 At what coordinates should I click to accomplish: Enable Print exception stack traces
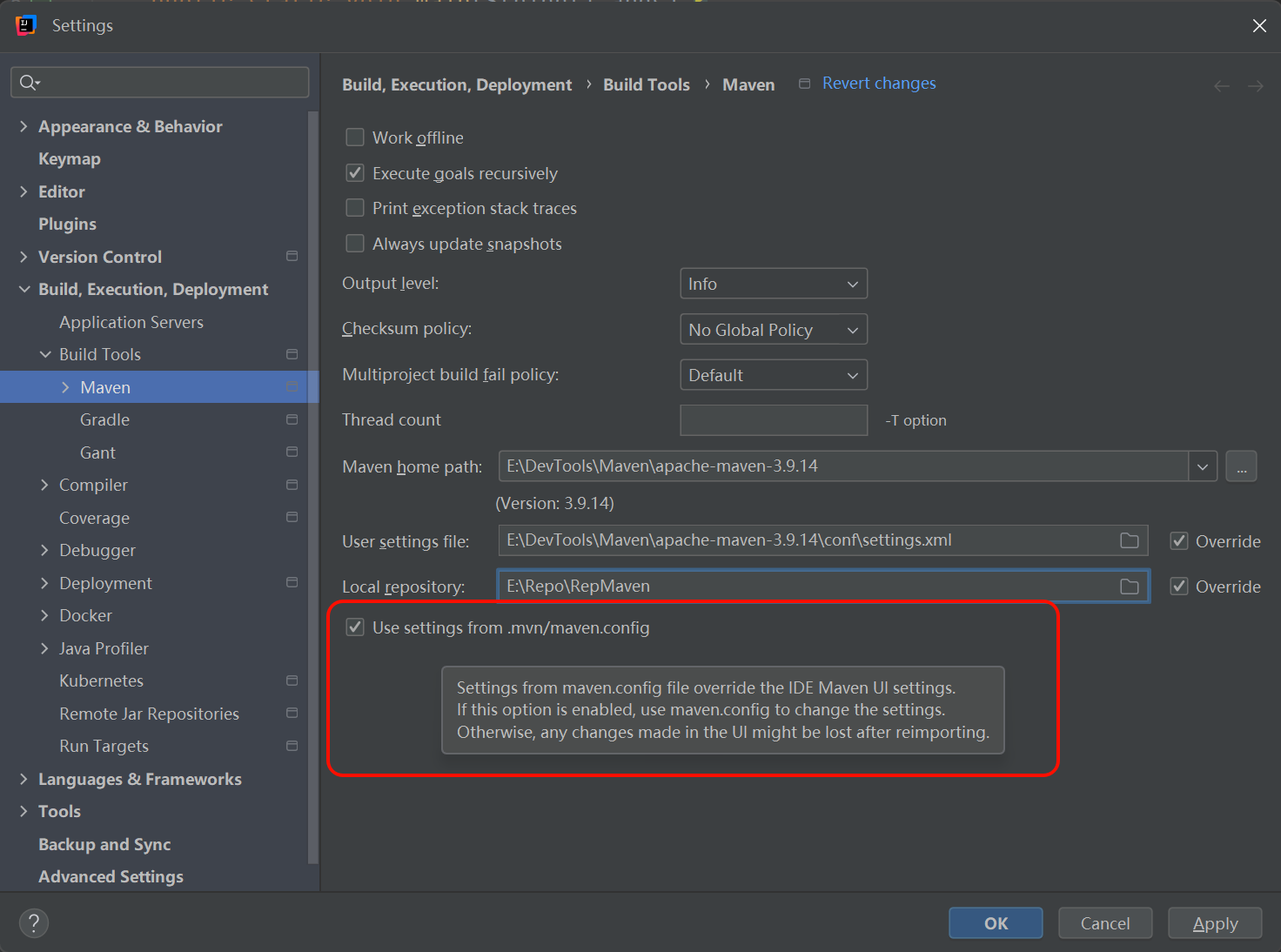355,208
